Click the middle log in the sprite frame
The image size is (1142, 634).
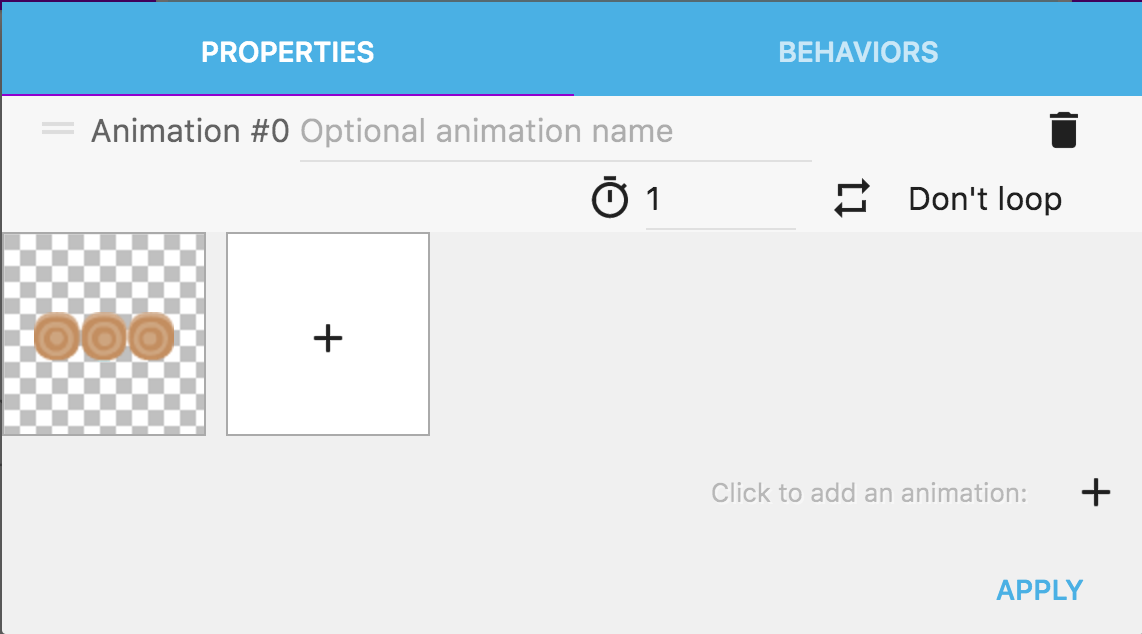pyautogui.click(x=104, y=337)
